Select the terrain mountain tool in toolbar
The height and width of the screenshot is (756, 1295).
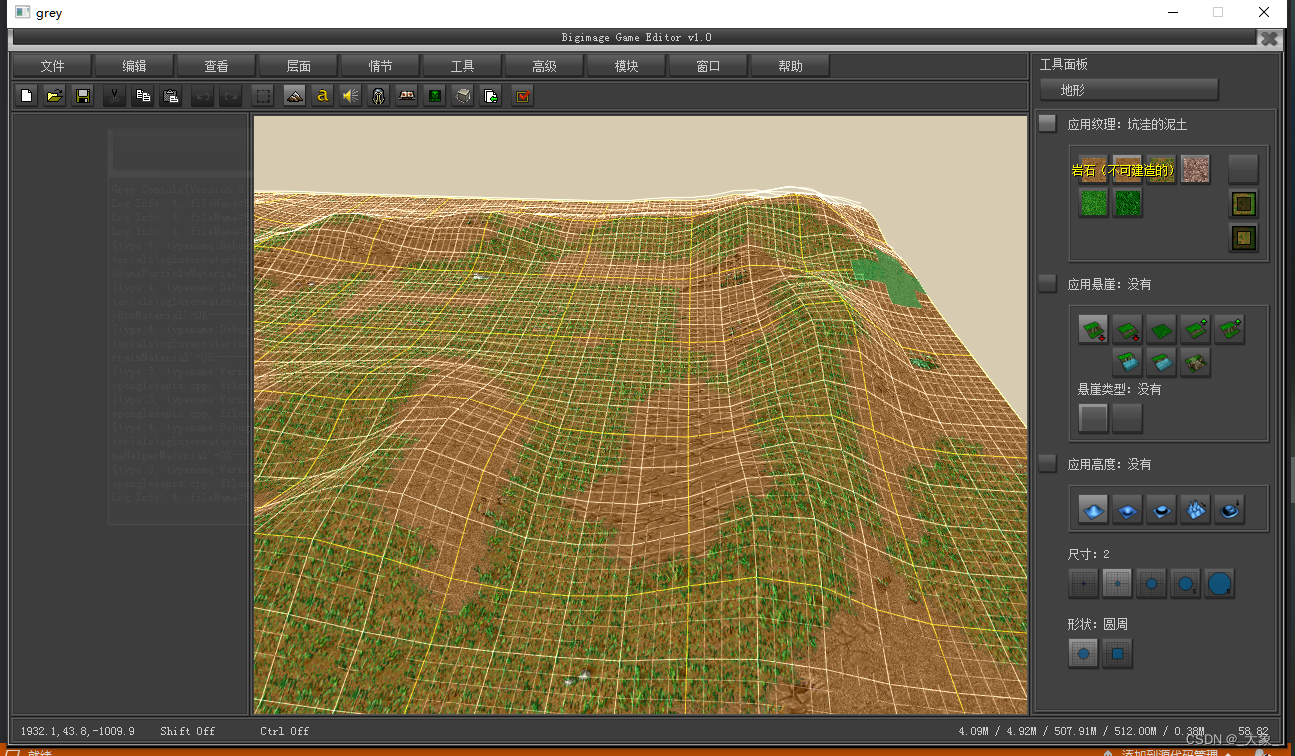click(294, 96)
